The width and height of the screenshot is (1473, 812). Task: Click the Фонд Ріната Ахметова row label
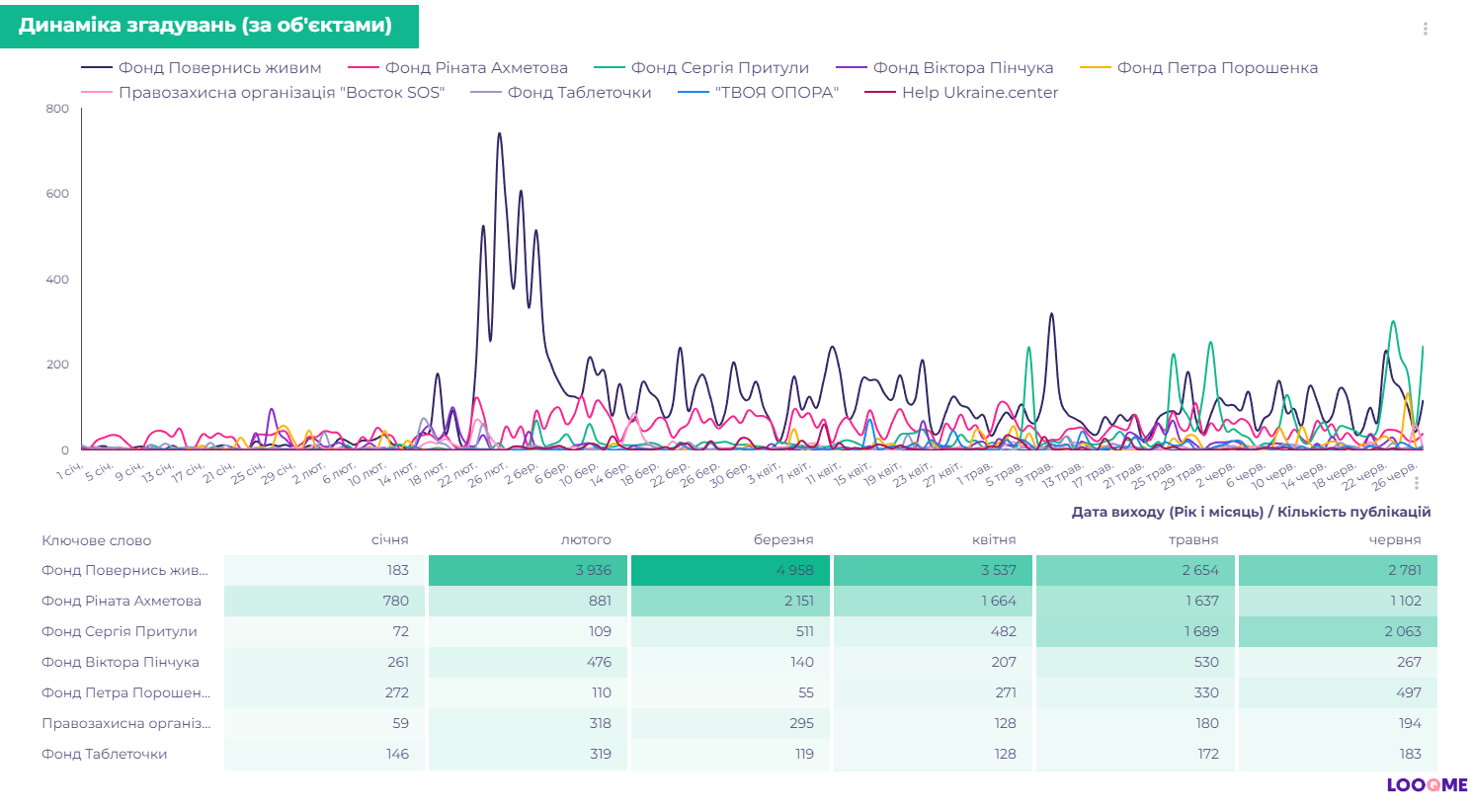pos(122,601)
